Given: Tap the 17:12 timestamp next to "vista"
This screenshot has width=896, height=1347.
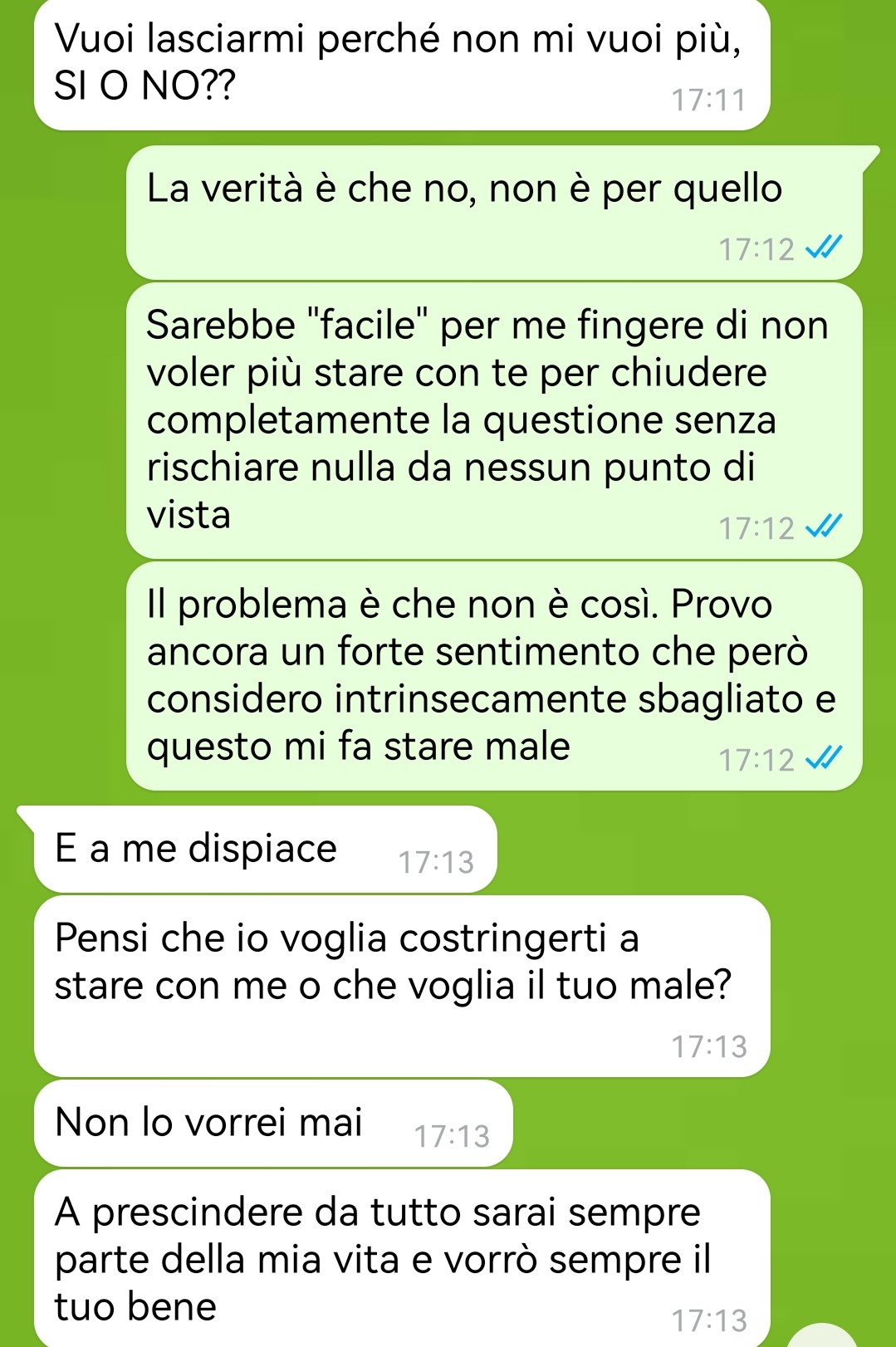Looking at the screenshot, I should point(756,528).
